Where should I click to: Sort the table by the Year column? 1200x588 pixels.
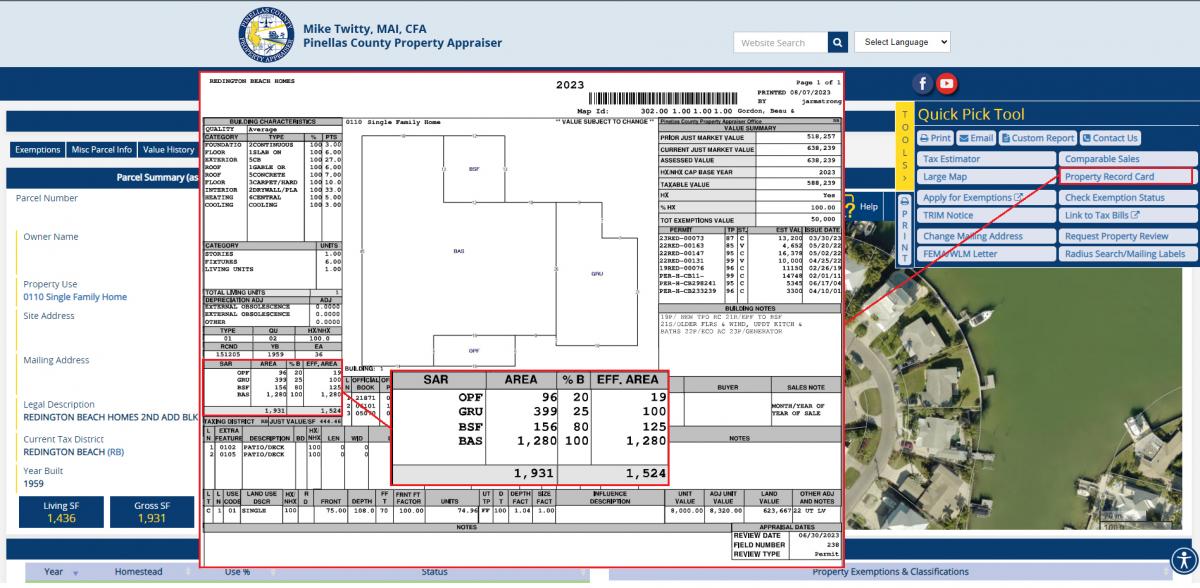52,572
